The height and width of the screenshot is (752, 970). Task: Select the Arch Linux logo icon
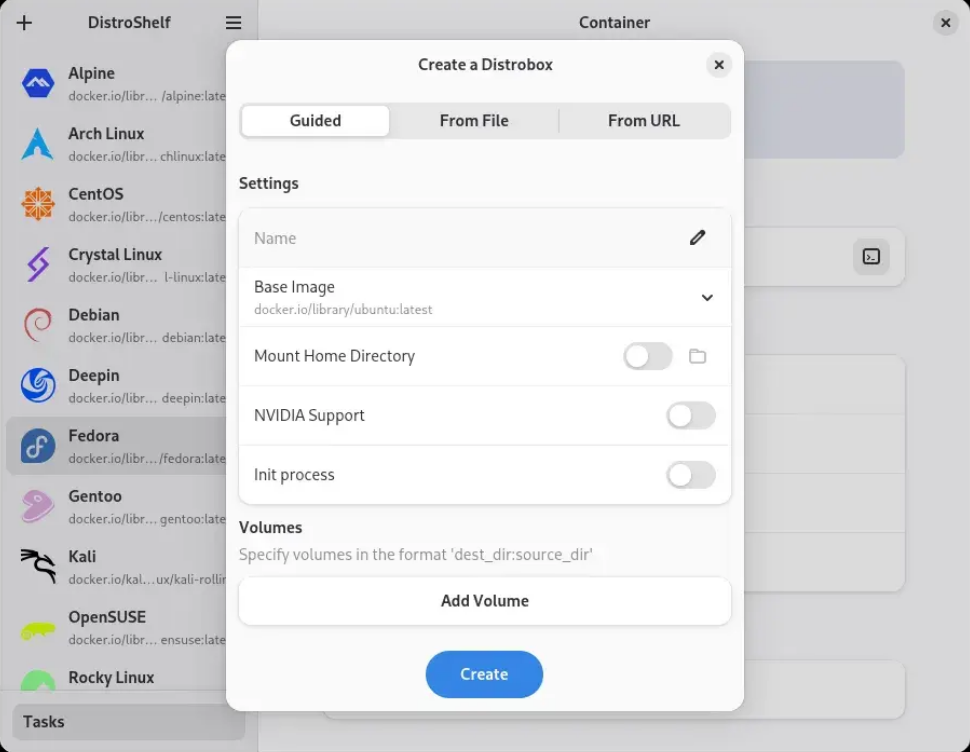click(x=38, y=144)
